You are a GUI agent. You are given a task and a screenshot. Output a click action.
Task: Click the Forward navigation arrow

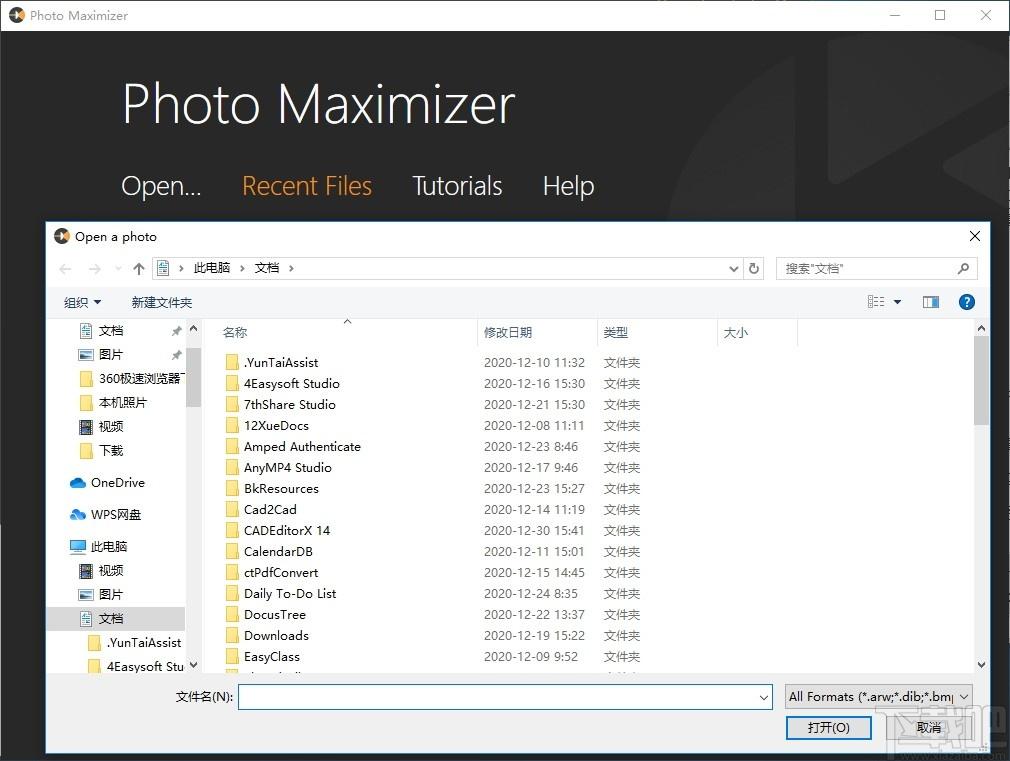[95, 269]
